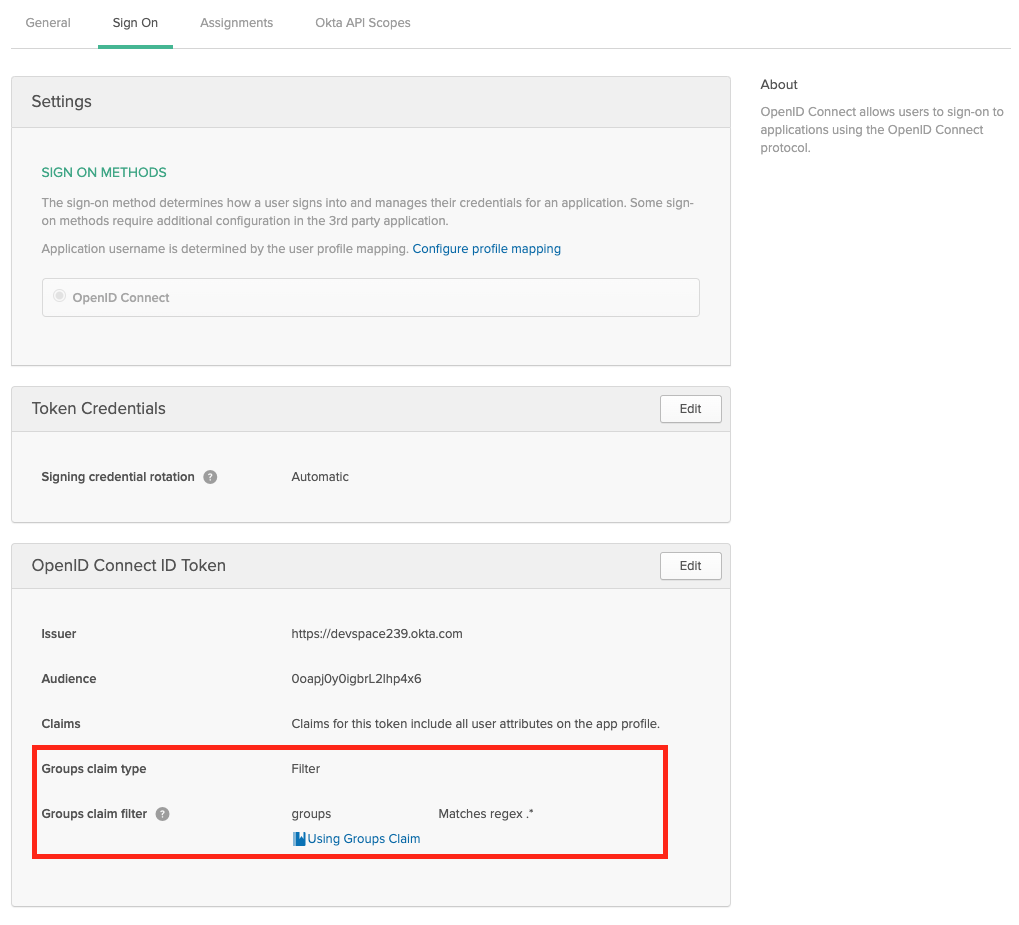This screenshot has width=1019, height=925.
Task: Click Edit in Token Credentials section
Action: click(x=690, y=409)
